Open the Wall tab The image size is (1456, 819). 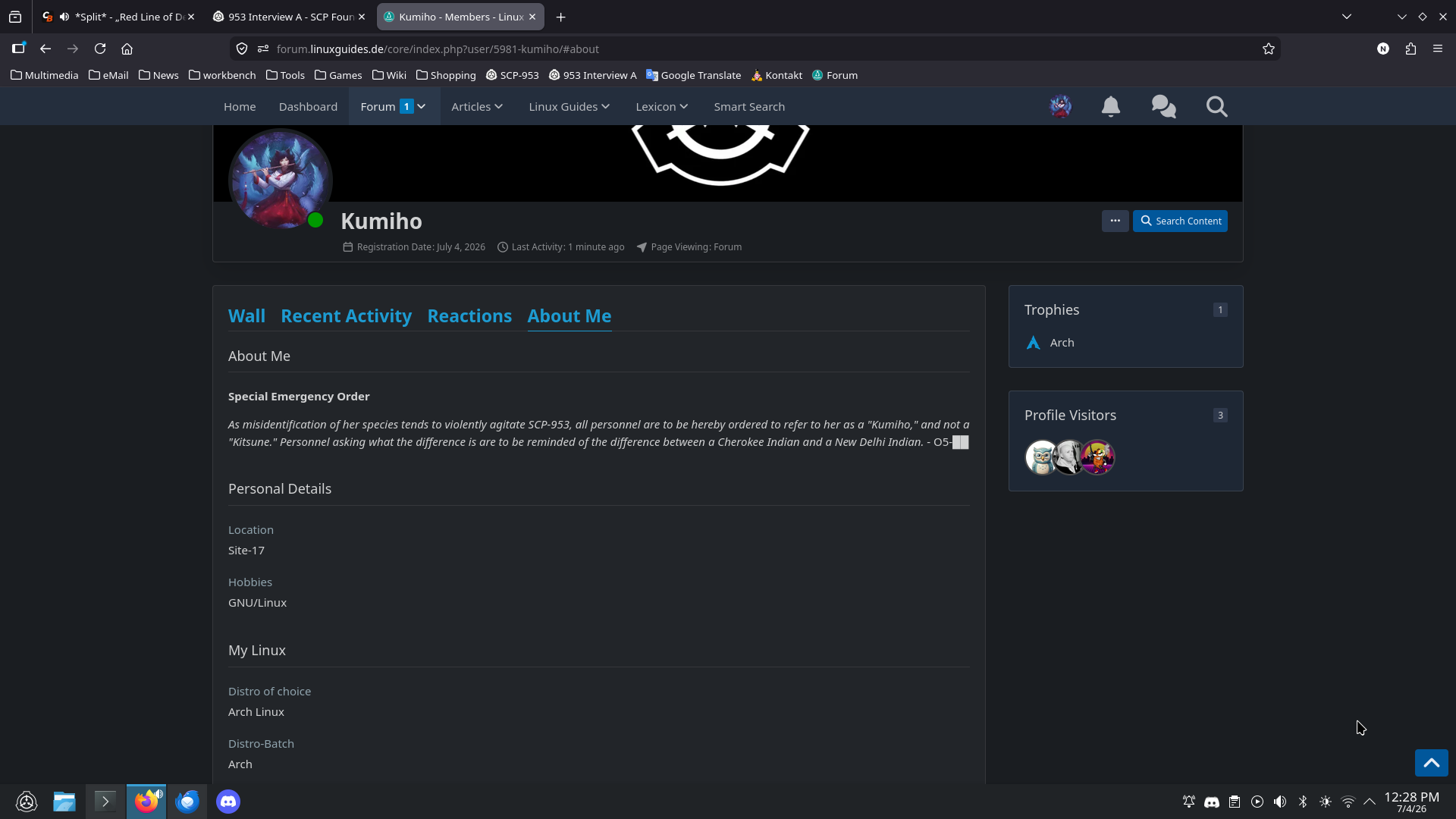click(246, 316)
